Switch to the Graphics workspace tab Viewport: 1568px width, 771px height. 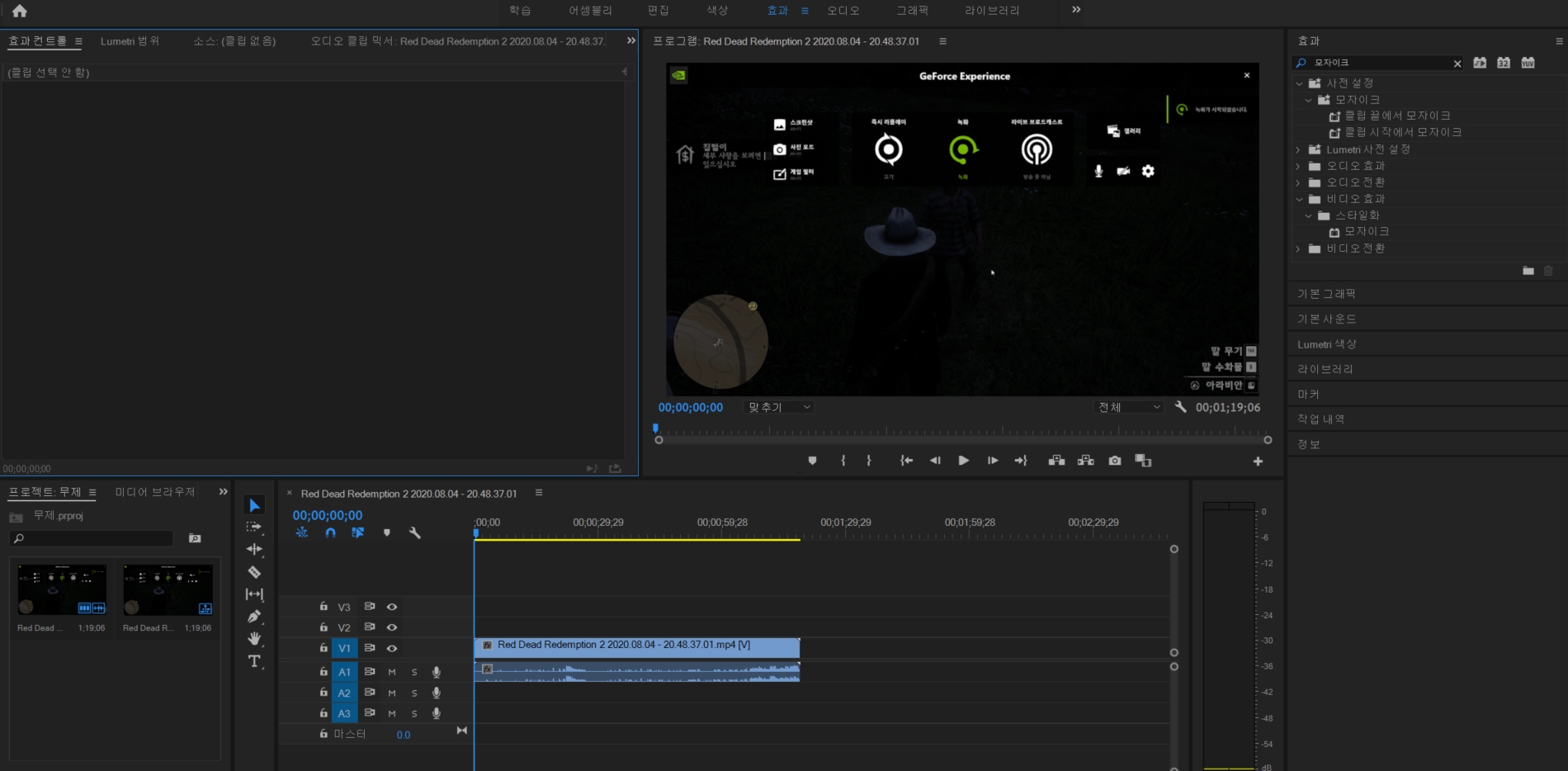pyautogui.click(x=913, y=11)
